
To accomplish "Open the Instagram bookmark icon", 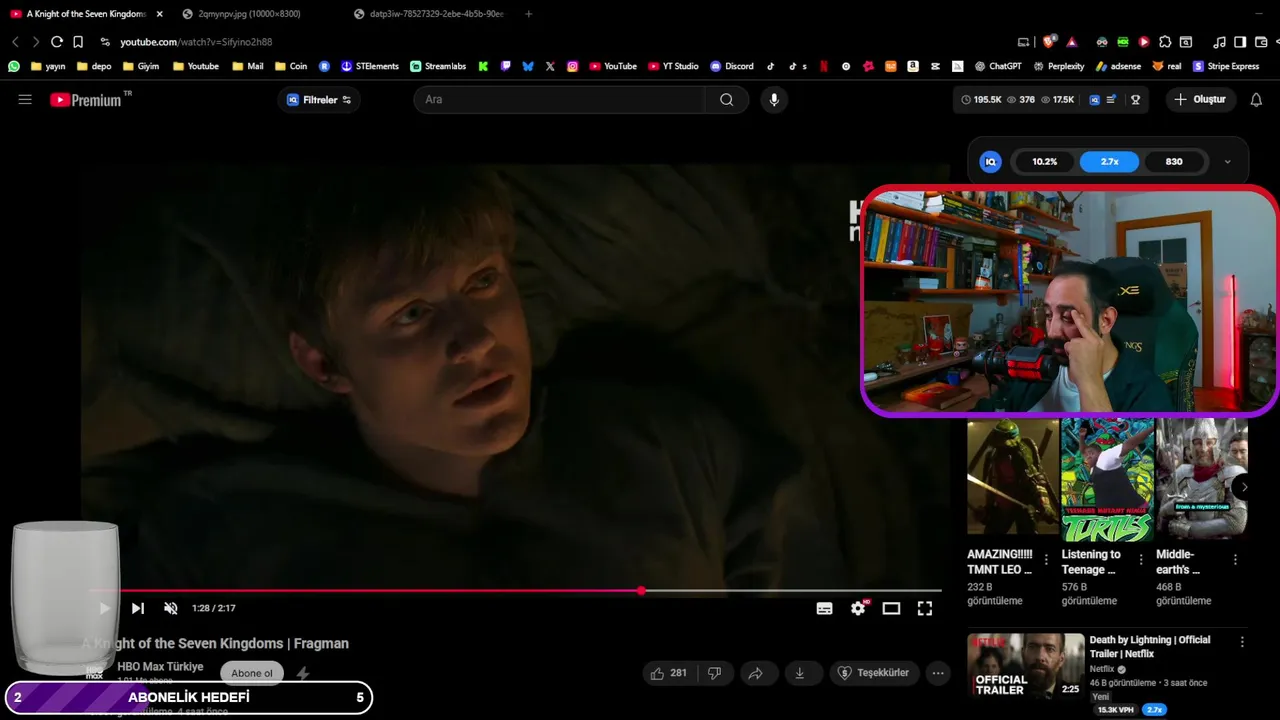I will (572, 66).
